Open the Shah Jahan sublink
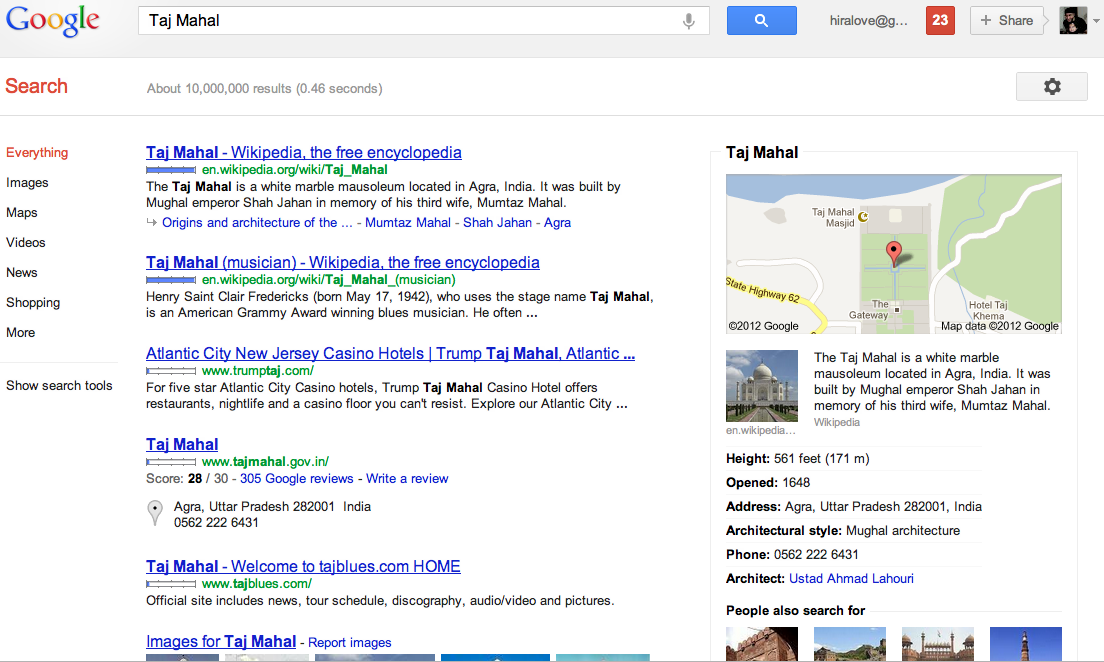Screen dimensions: 1104x662 pos(497,223)
